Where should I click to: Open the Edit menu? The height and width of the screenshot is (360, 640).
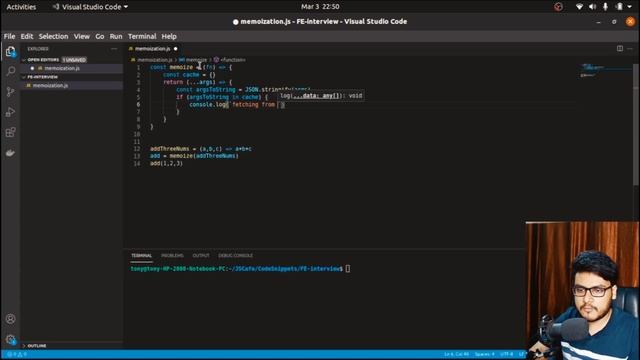point(27,36)
